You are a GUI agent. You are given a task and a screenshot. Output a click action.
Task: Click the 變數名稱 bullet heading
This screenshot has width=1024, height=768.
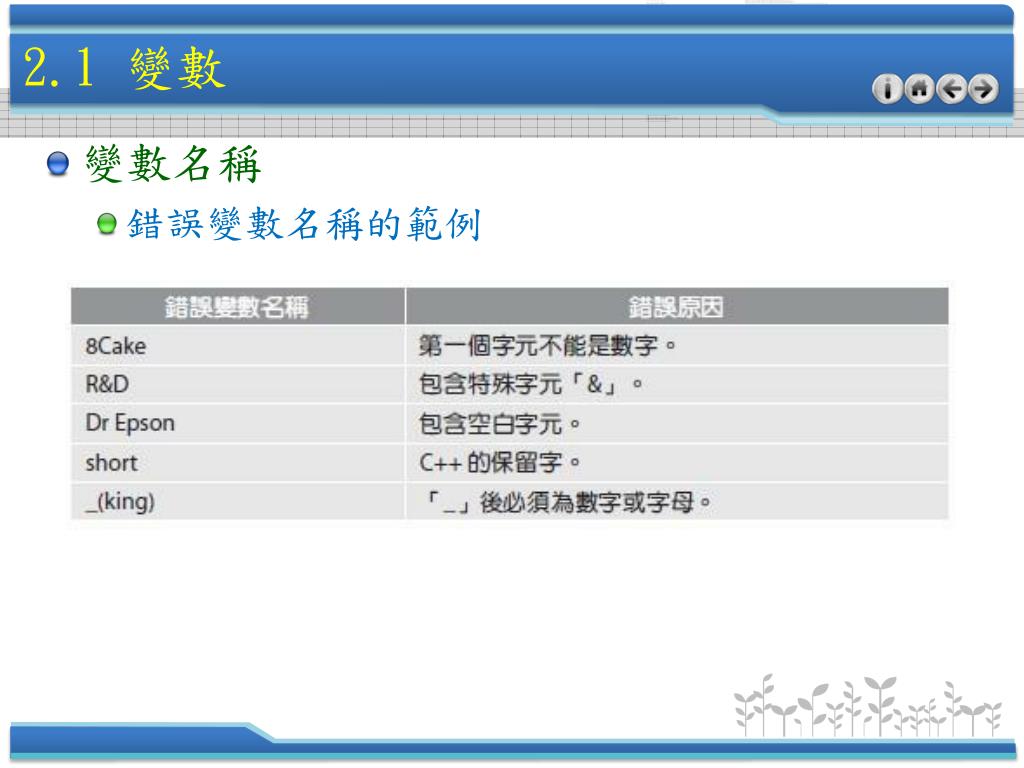(x=174, y=164)
